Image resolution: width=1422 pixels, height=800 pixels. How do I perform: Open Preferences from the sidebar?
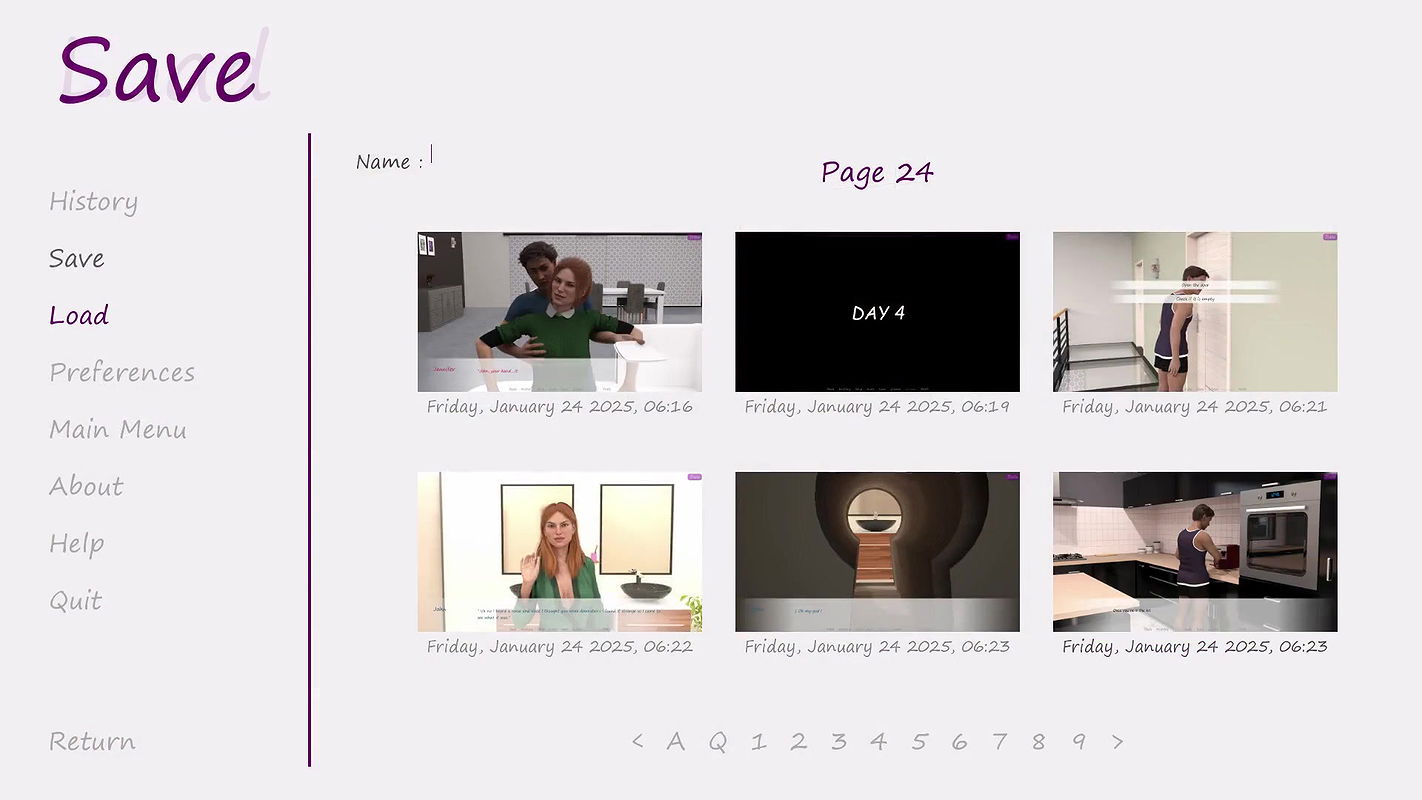coord(122,373)
